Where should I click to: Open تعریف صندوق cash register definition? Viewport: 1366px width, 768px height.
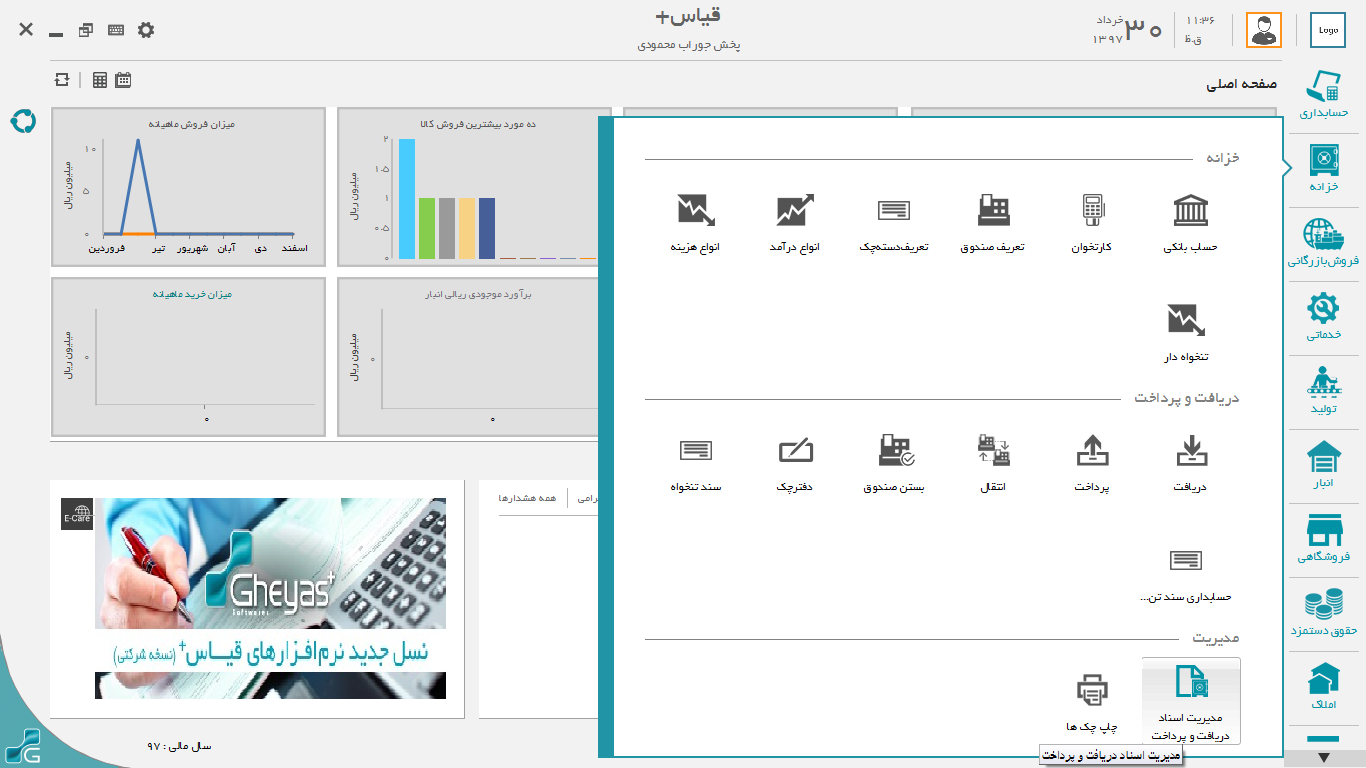[993, 222]
